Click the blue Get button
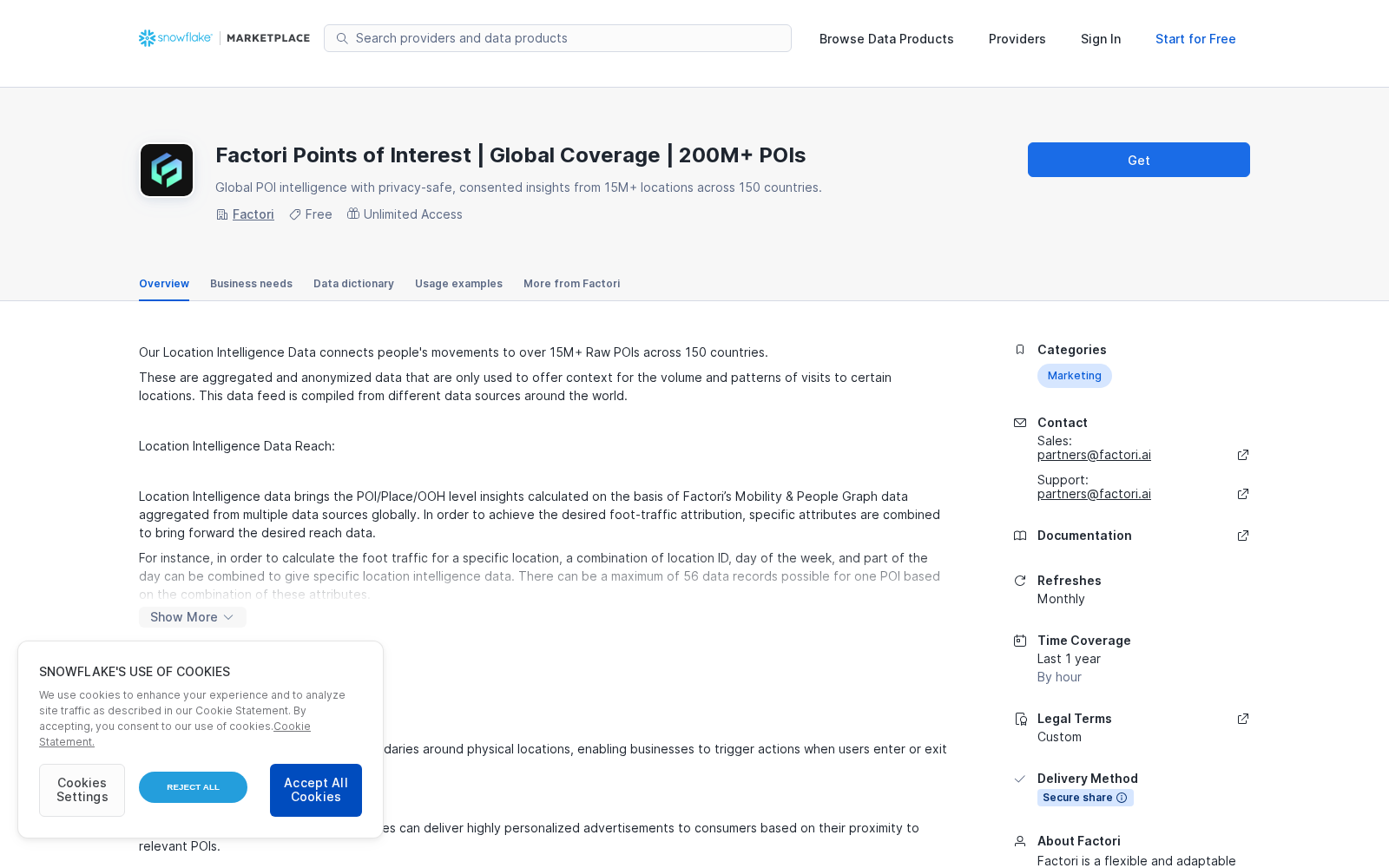Screen dimensions: 1389x868 click(1139, 160)
